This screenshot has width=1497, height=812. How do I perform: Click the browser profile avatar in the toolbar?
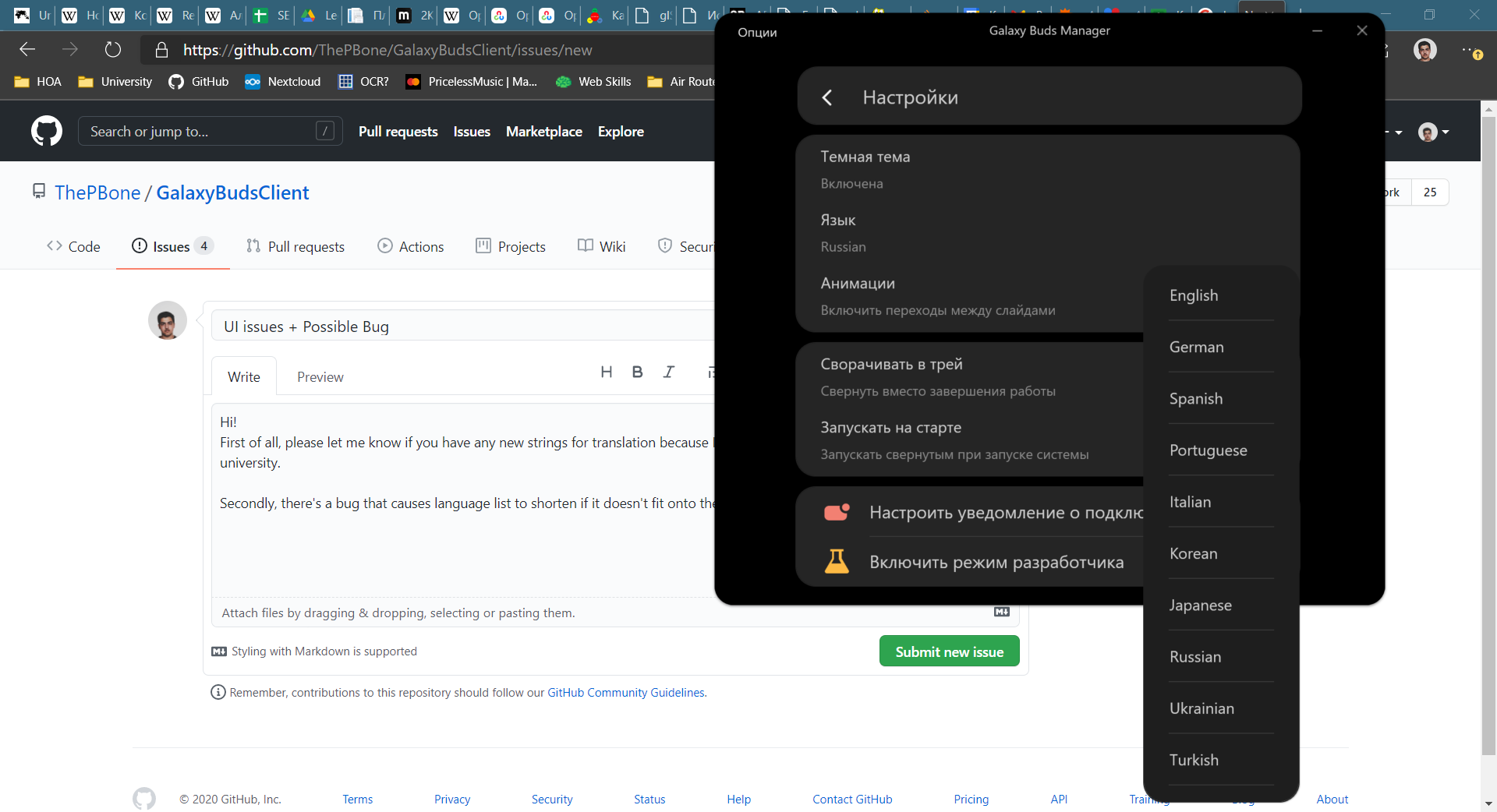coord(1425,51)
